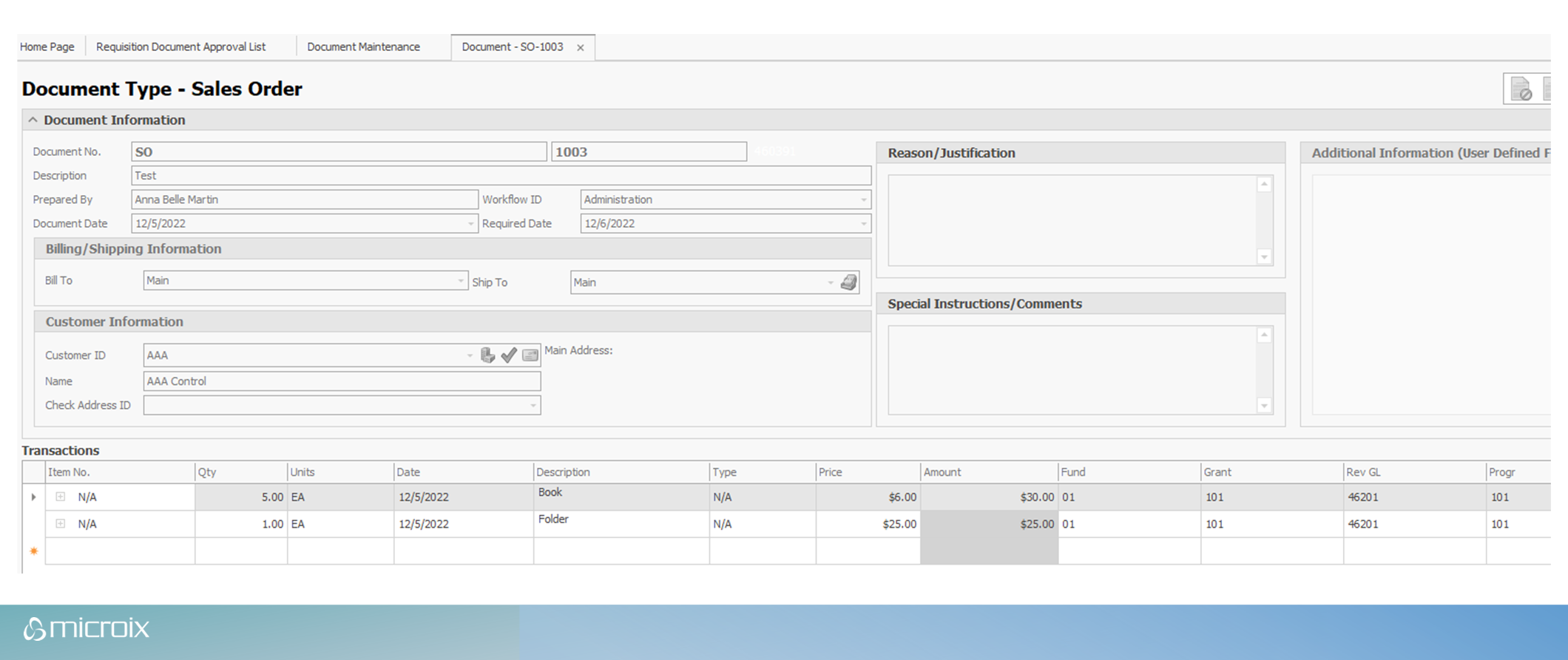Click the cancel document icon at top right
Viewport: 1568px width, 660px height.
click(1521, 89)
